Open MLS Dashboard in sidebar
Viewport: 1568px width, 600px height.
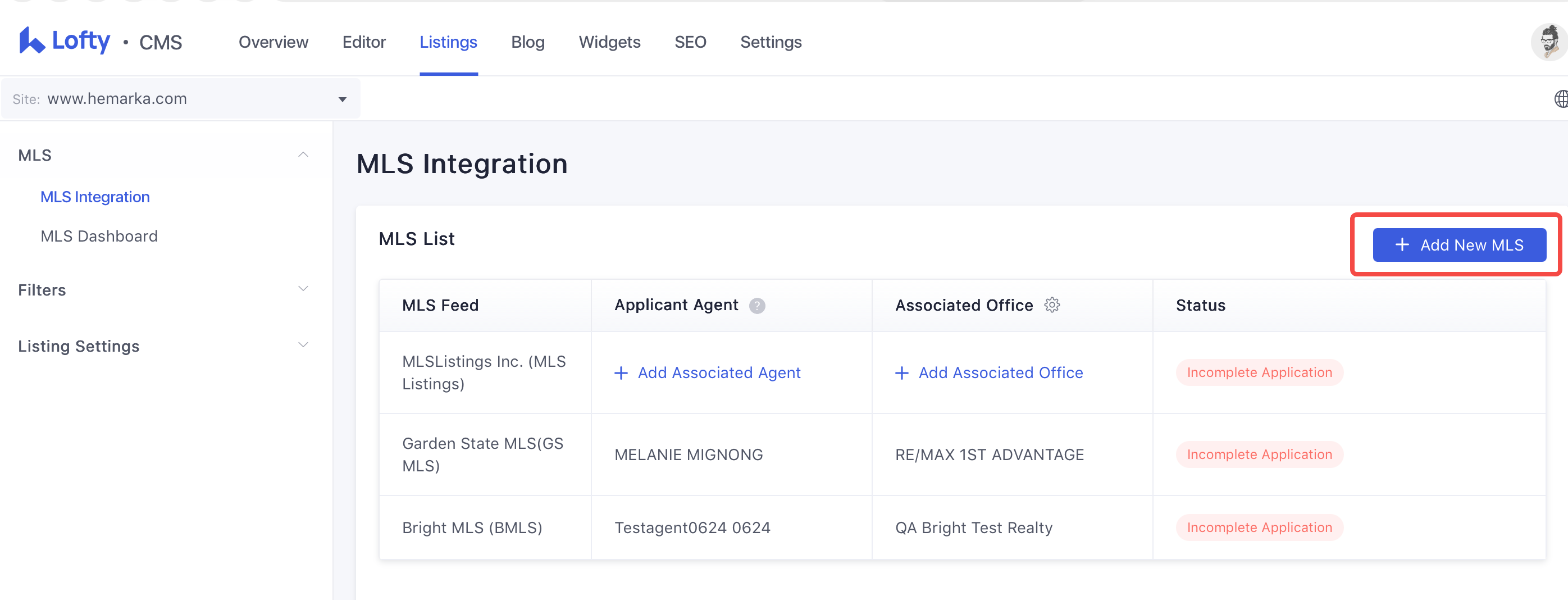pos(99,237)
